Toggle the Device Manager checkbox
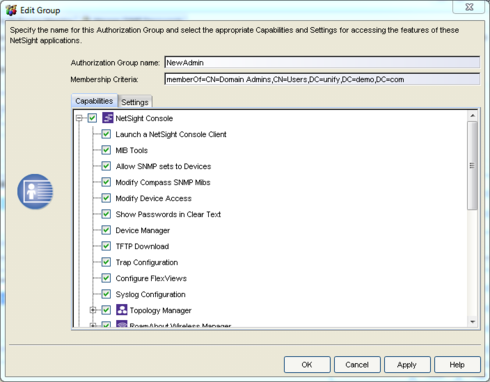The height and width of the screenshot is (382, 490). click(106, 230)
